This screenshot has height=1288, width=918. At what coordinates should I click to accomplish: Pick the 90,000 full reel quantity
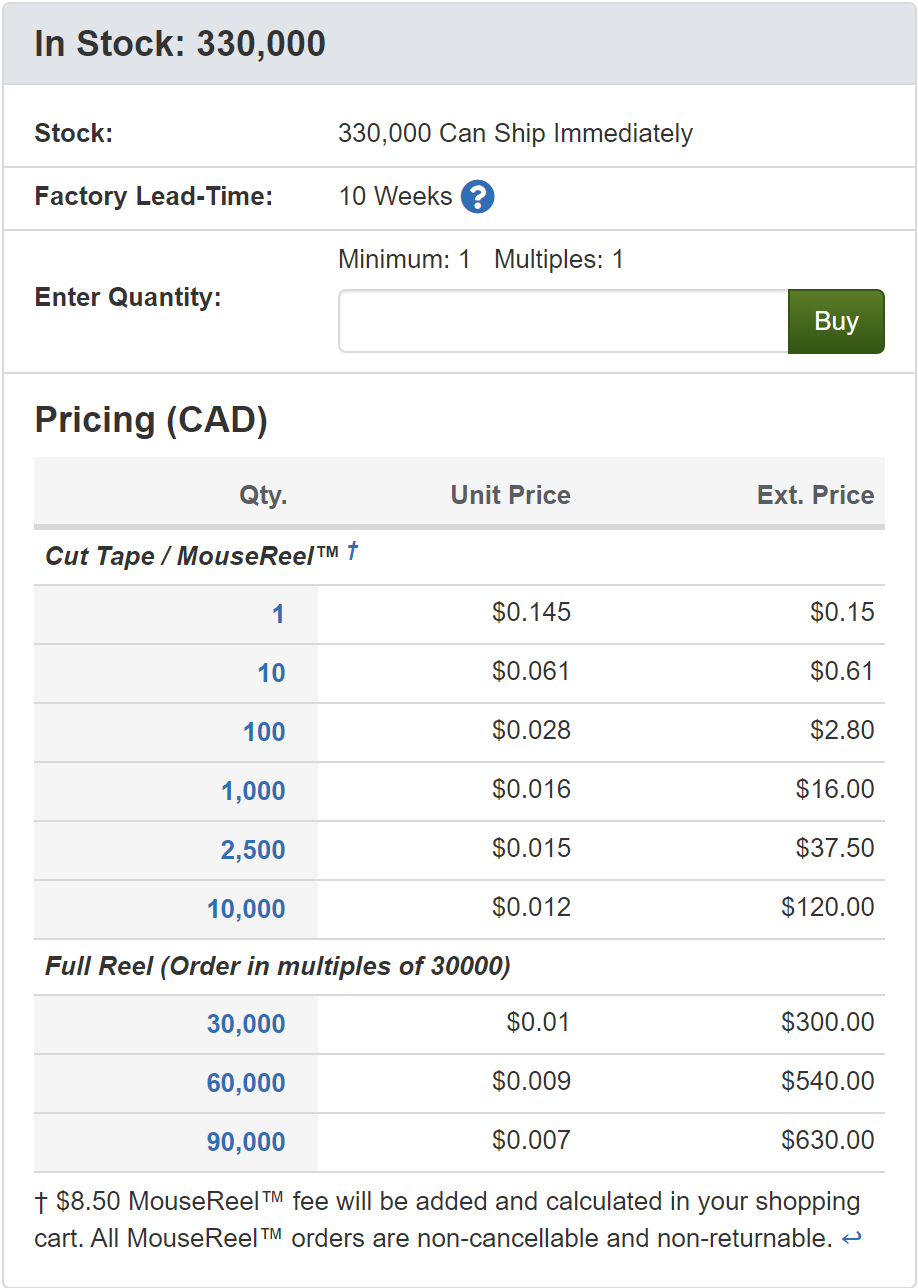[246, 1142]
